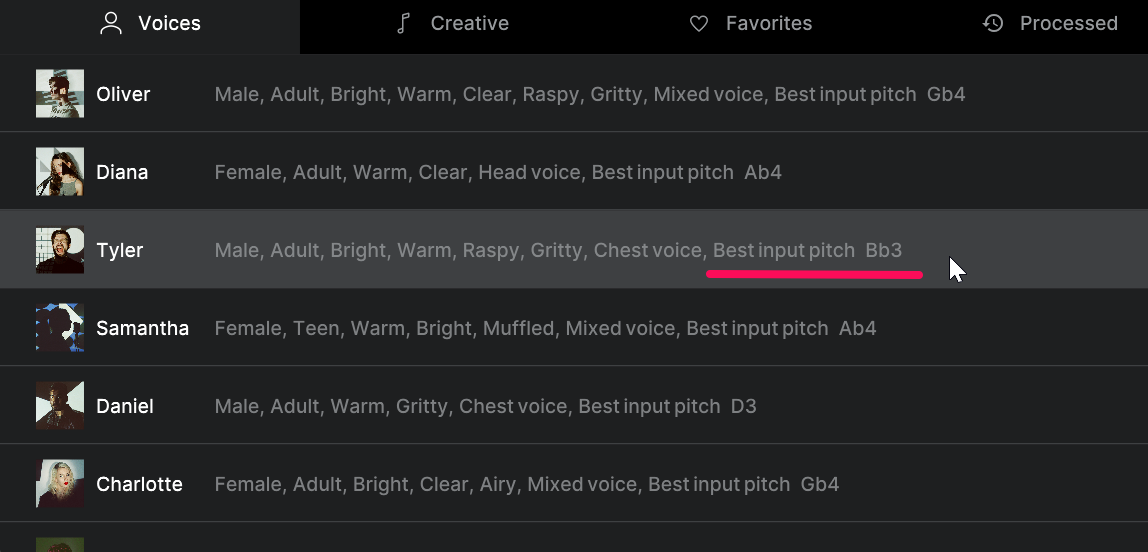Switch to the Favorites tab

pos(750,23)
